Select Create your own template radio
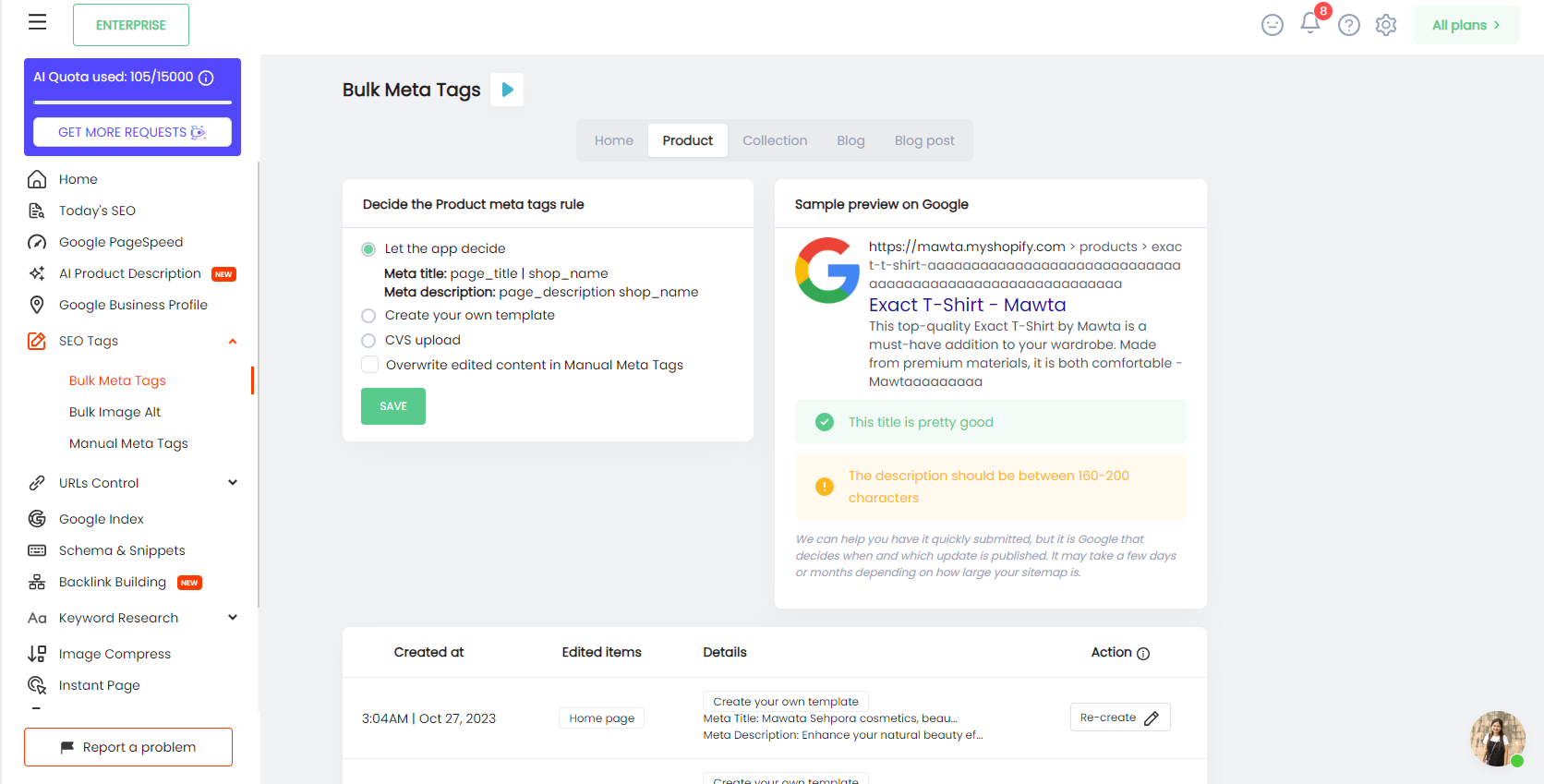Viewport: 1544px width, 784px height. 368,316
